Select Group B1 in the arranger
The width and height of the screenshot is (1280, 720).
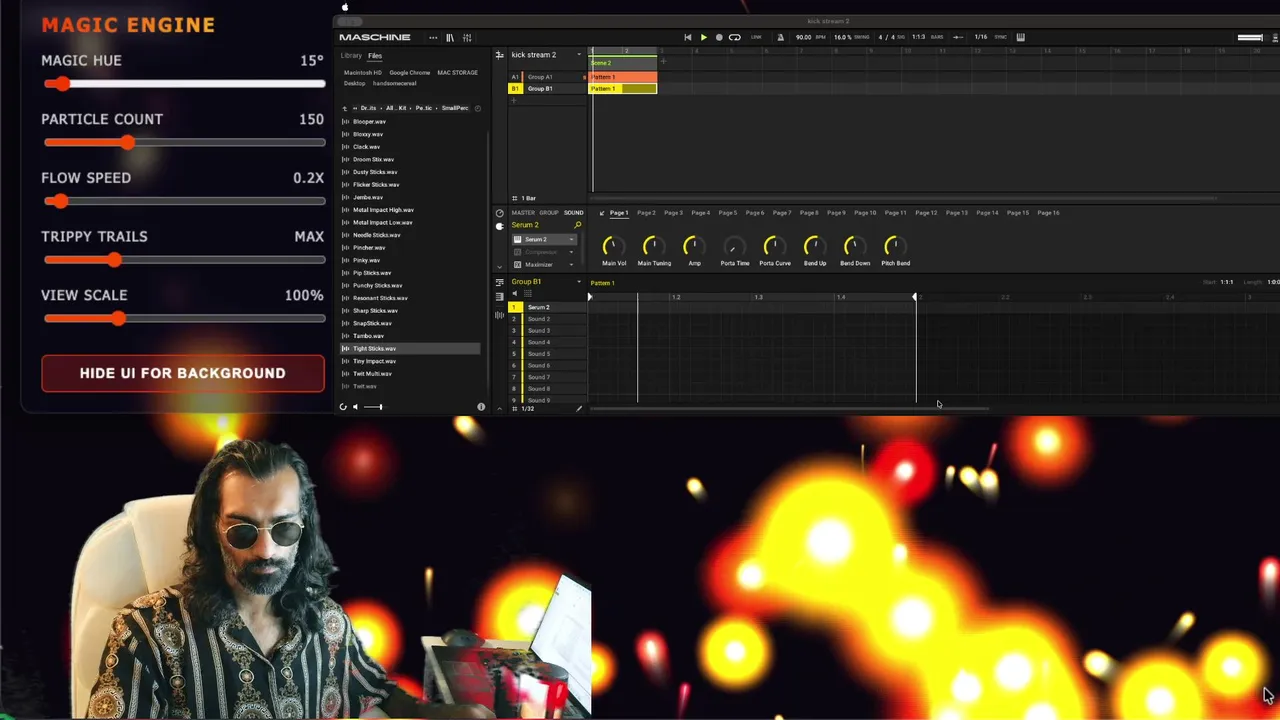(x=548, y=89)
